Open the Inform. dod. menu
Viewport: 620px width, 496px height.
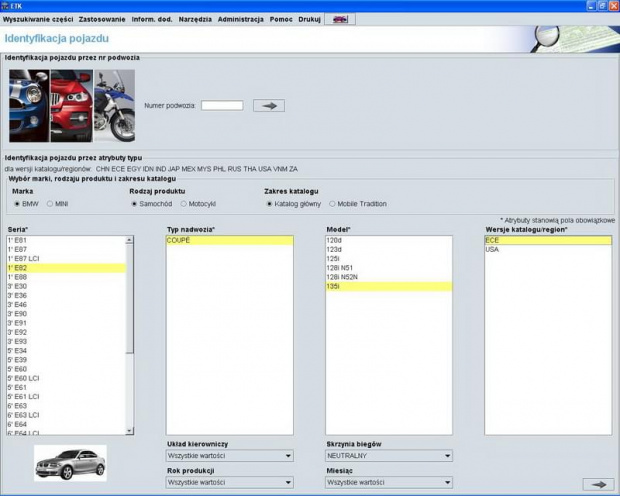(x=152, y=19)
